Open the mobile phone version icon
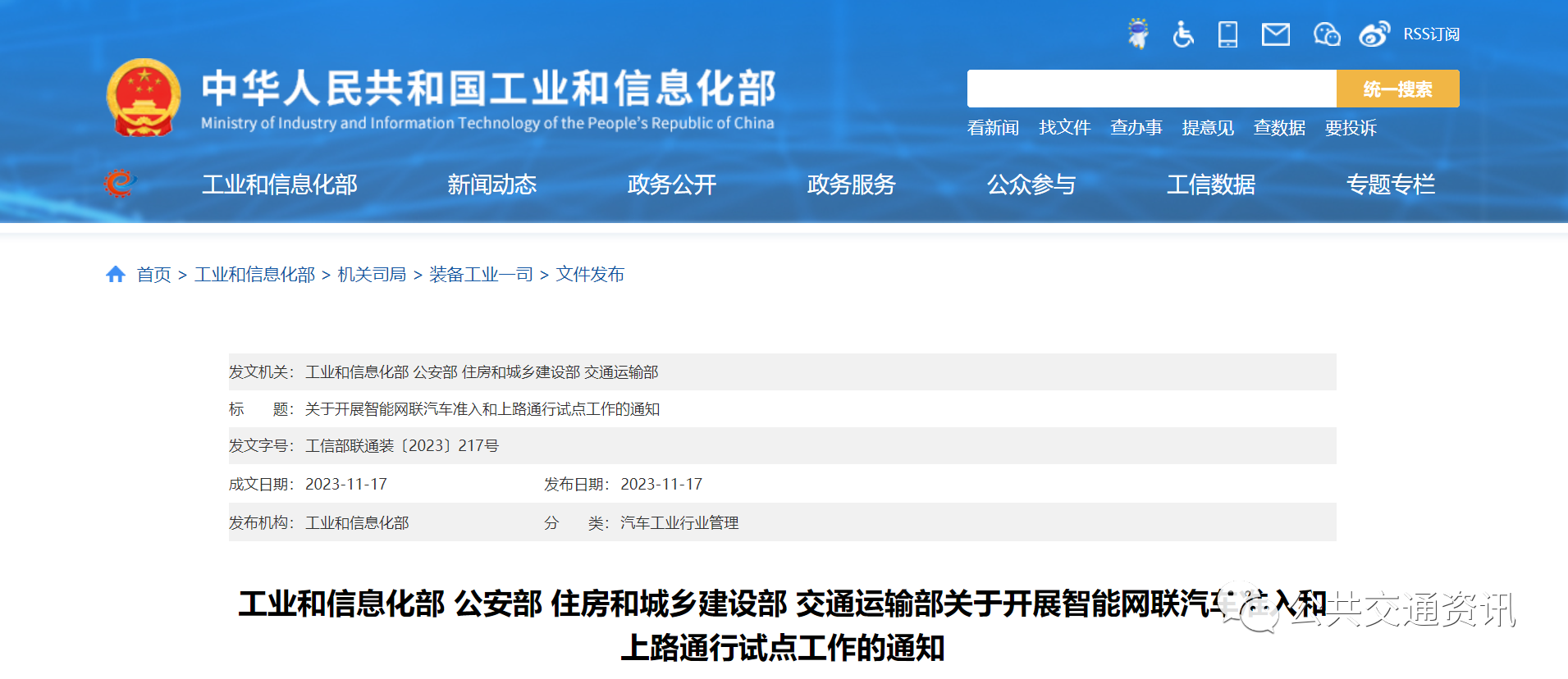This screenshot has width=1568, height=679. (x=1227, y=34)
